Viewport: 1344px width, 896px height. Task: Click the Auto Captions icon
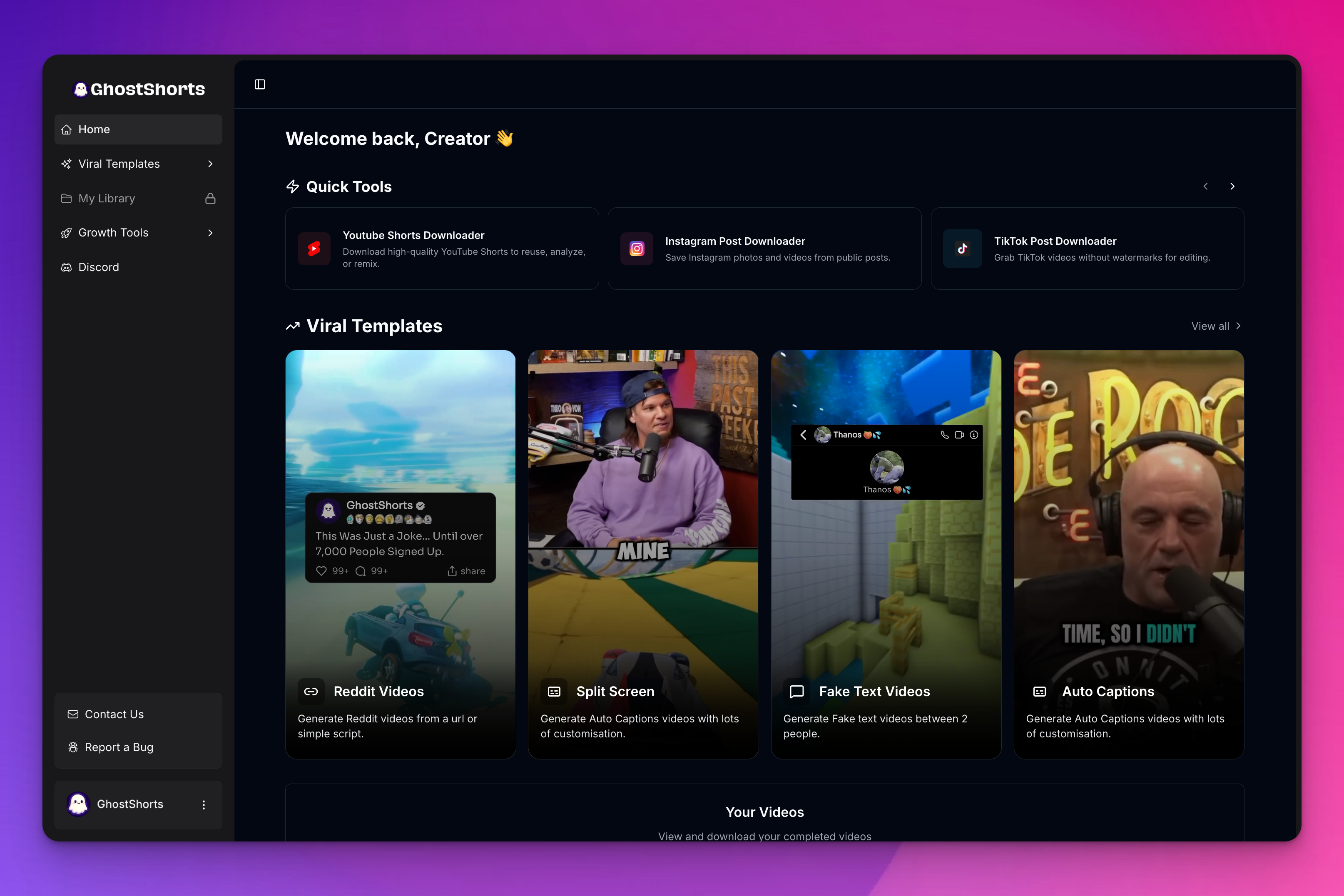(x=1039, y=692)
